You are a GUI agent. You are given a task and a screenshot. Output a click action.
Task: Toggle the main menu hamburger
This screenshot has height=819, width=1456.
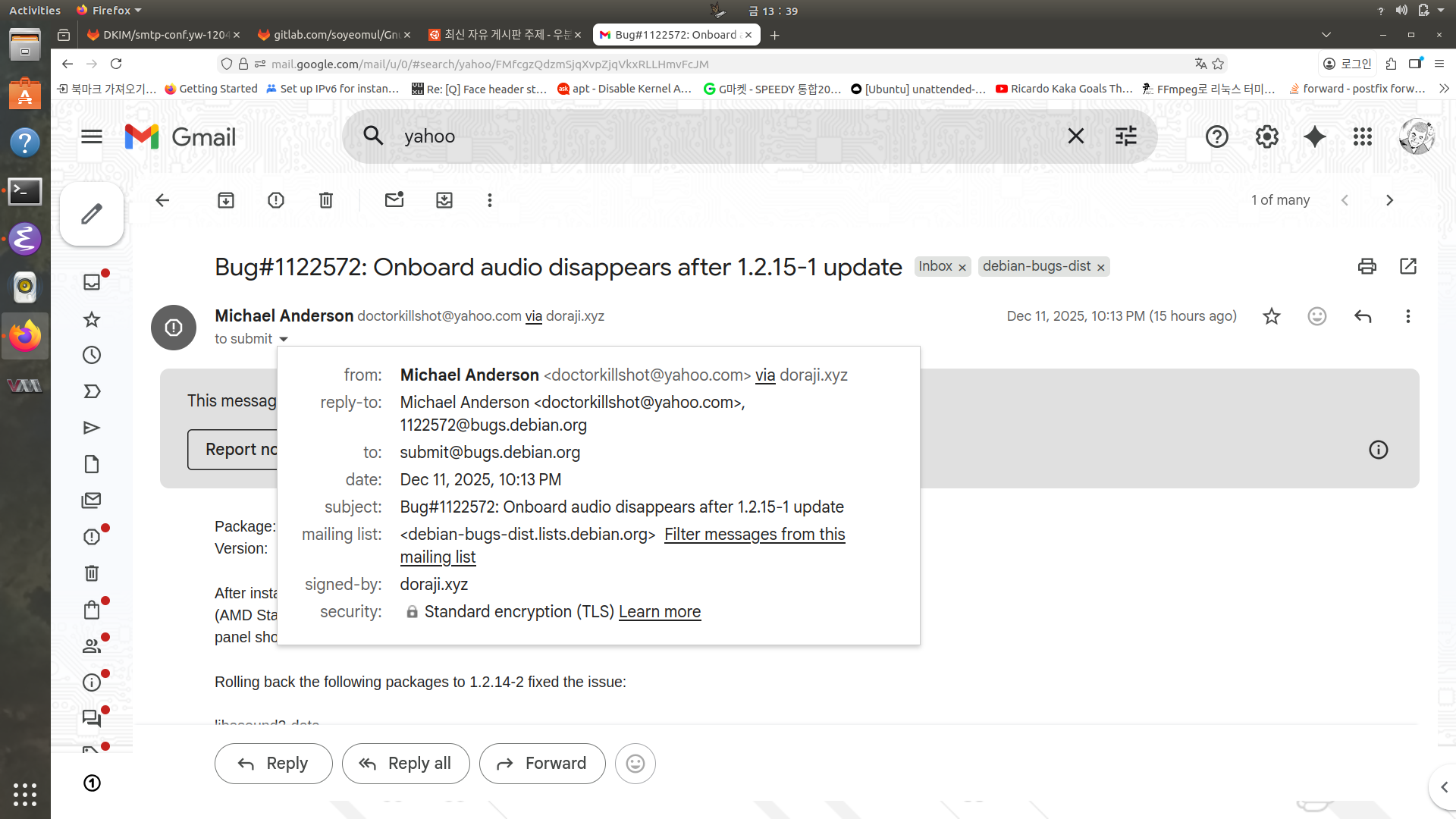point(92,136)
